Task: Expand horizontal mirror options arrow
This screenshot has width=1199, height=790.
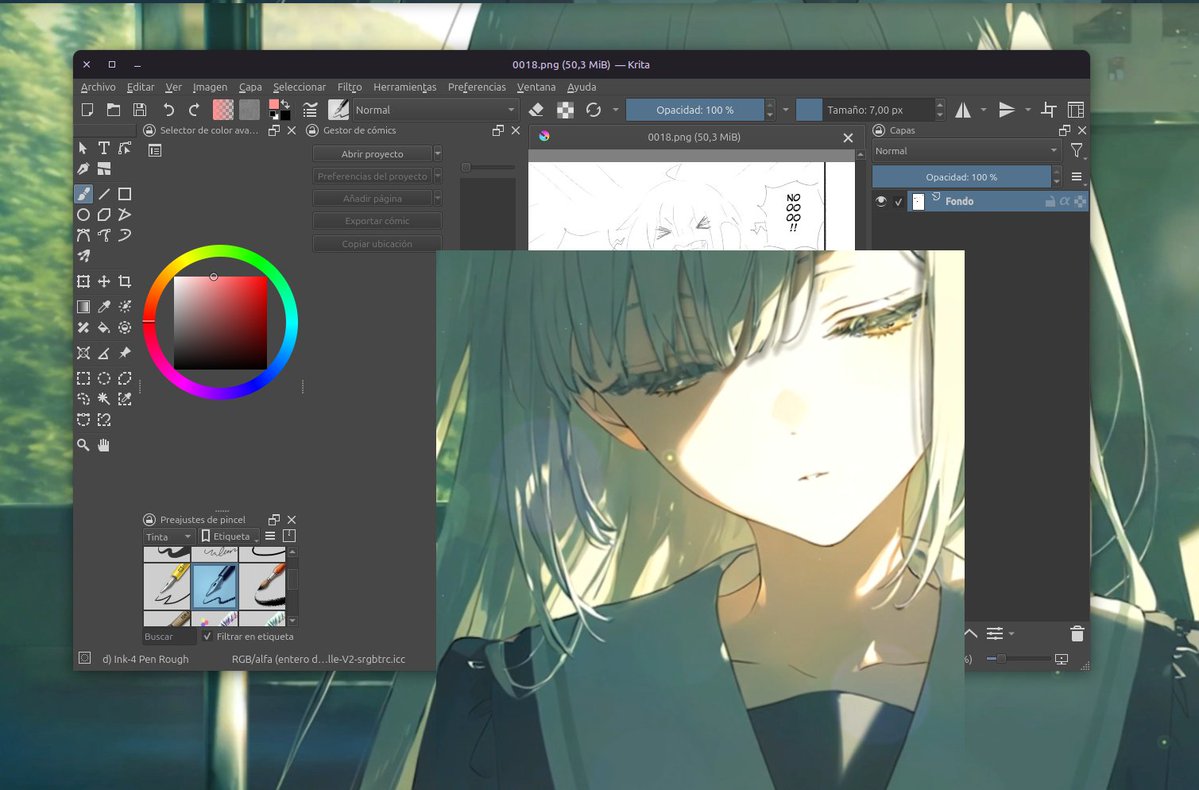Action: 983,110
